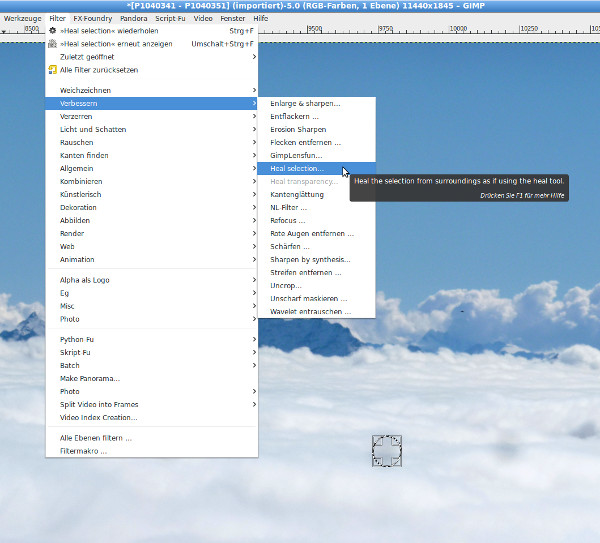
Task: Choose Sharpen by synthesis... filter
Action: click(x=316, y=259)
